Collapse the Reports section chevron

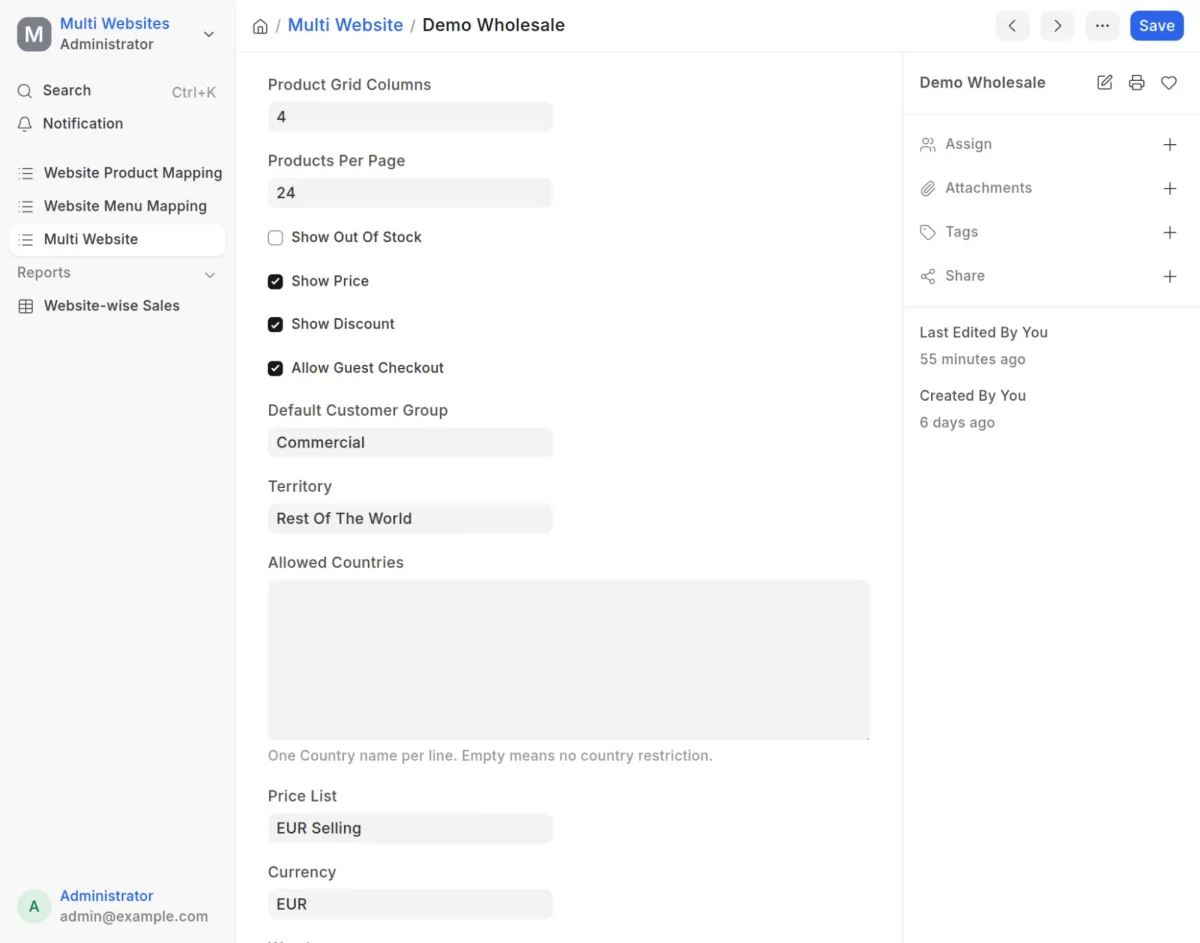(x=210, y=274)
